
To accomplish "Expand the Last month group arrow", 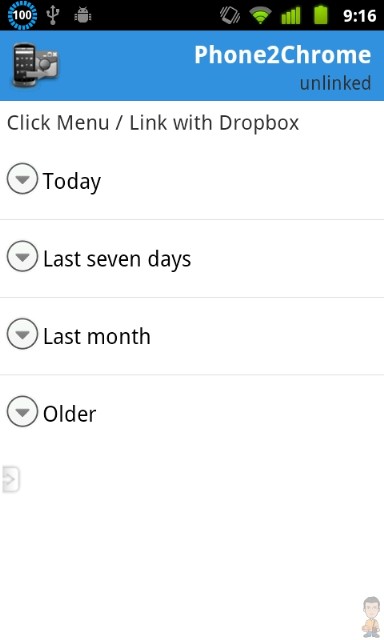I will (22, 334).
